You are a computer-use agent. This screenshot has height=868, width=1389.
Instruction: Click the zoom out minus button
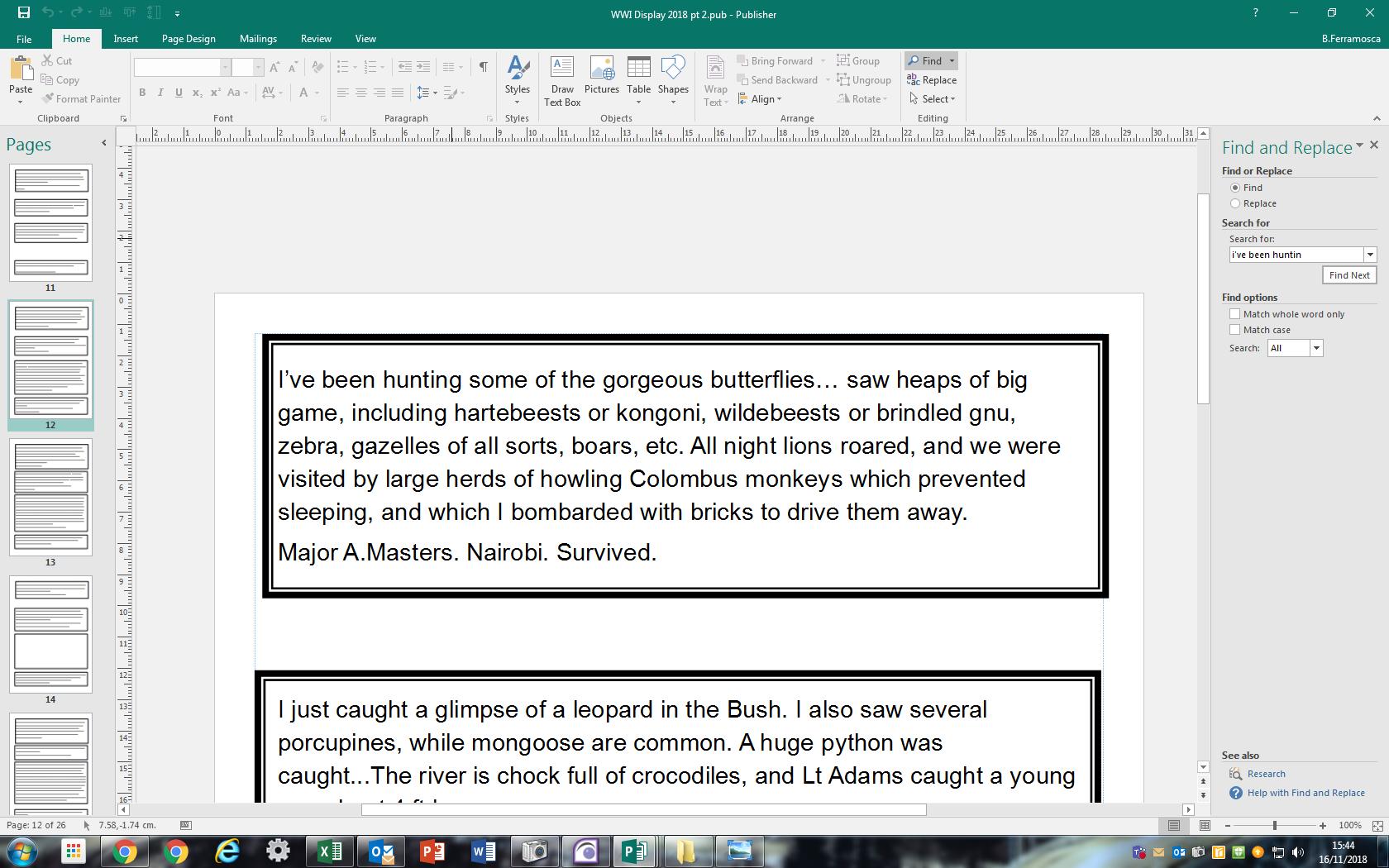(1228, 826)
